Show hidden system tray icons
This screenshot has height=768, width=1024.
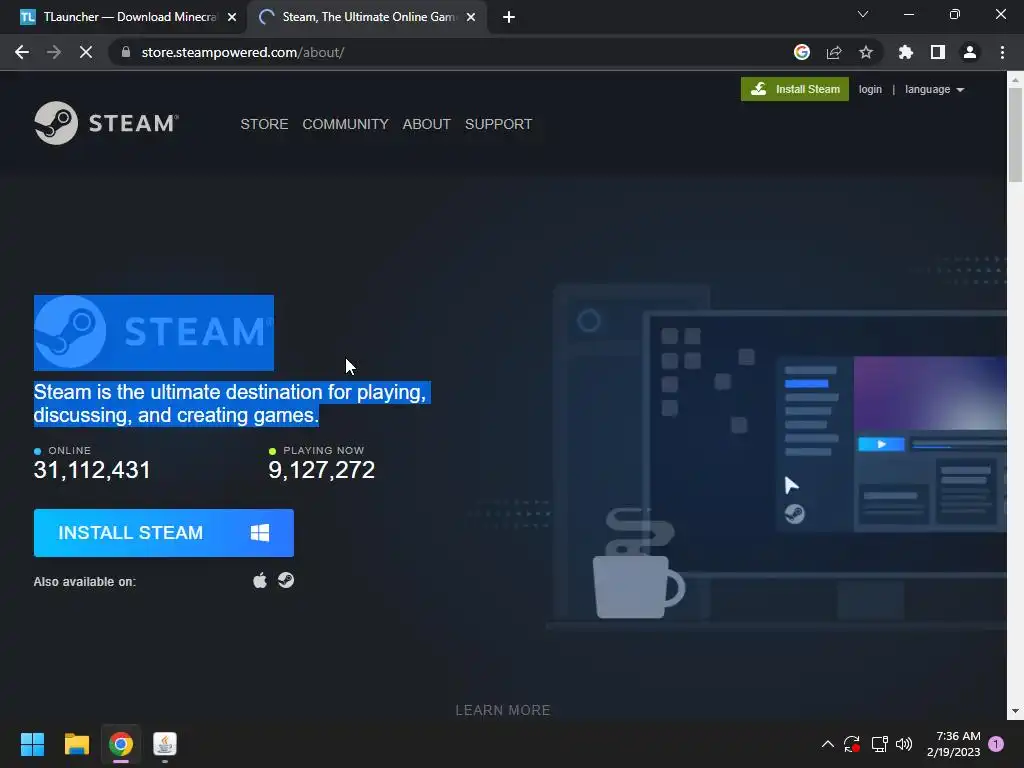pyautogui.click(x=827, y=744)
